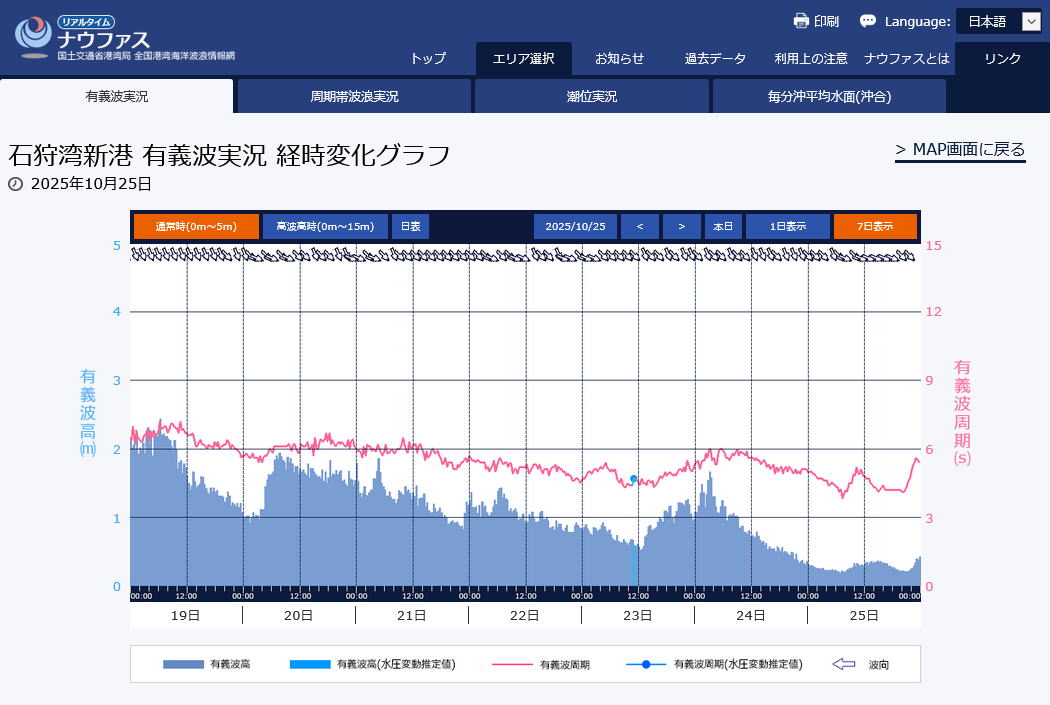The image size is (1050, 705).
Task: Switch to 高波高時(0m～15m) scale mode
Action: [325, 227]
